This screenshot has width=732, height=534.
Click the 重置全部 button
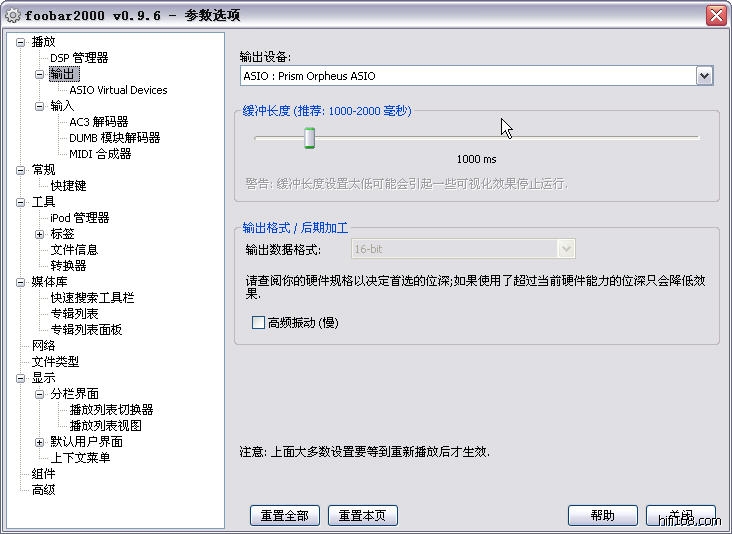[x=285, y=516]
